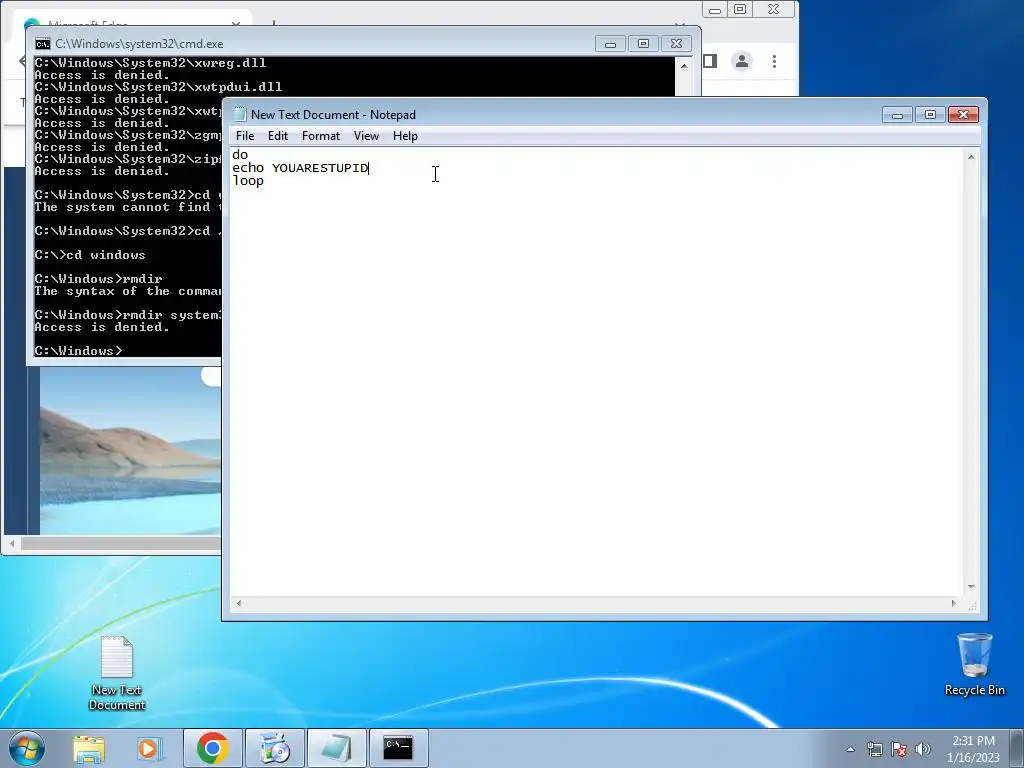Close the Notepad window

[x=963, y=115]
